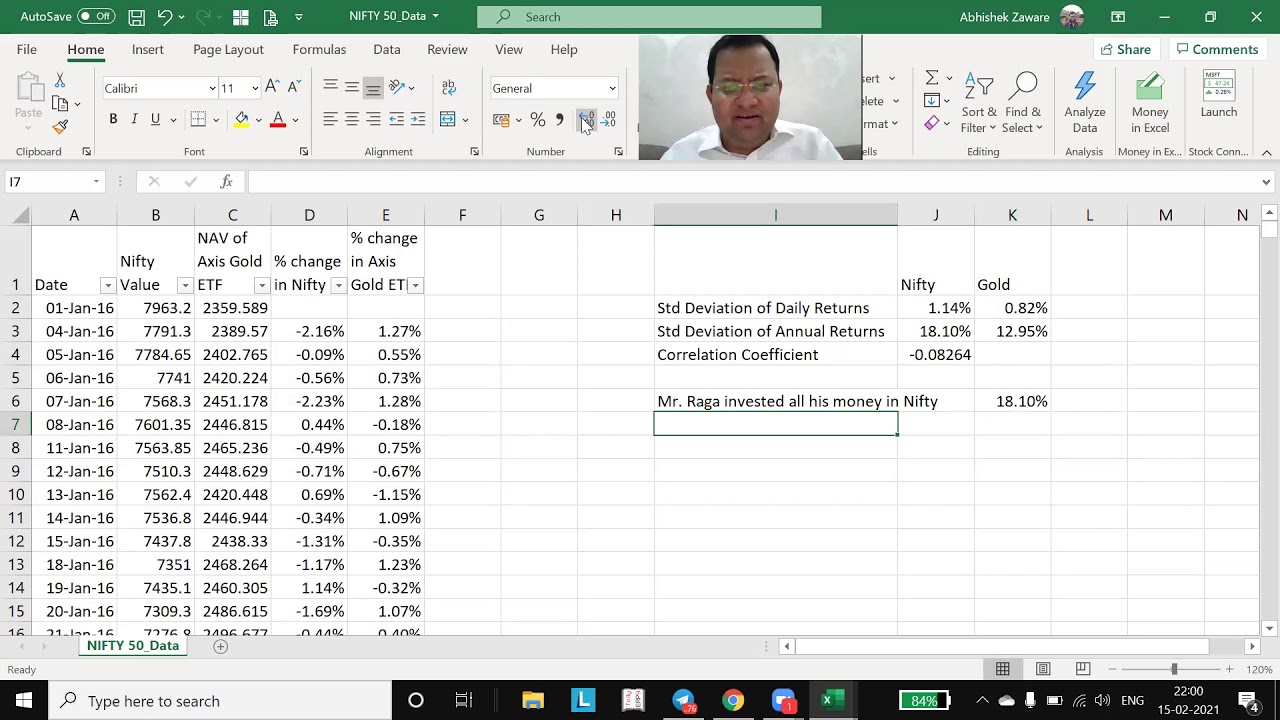Open Chrome from taskbar
This screenshot has width=1280, height=720.
click(x=733, y=701)
